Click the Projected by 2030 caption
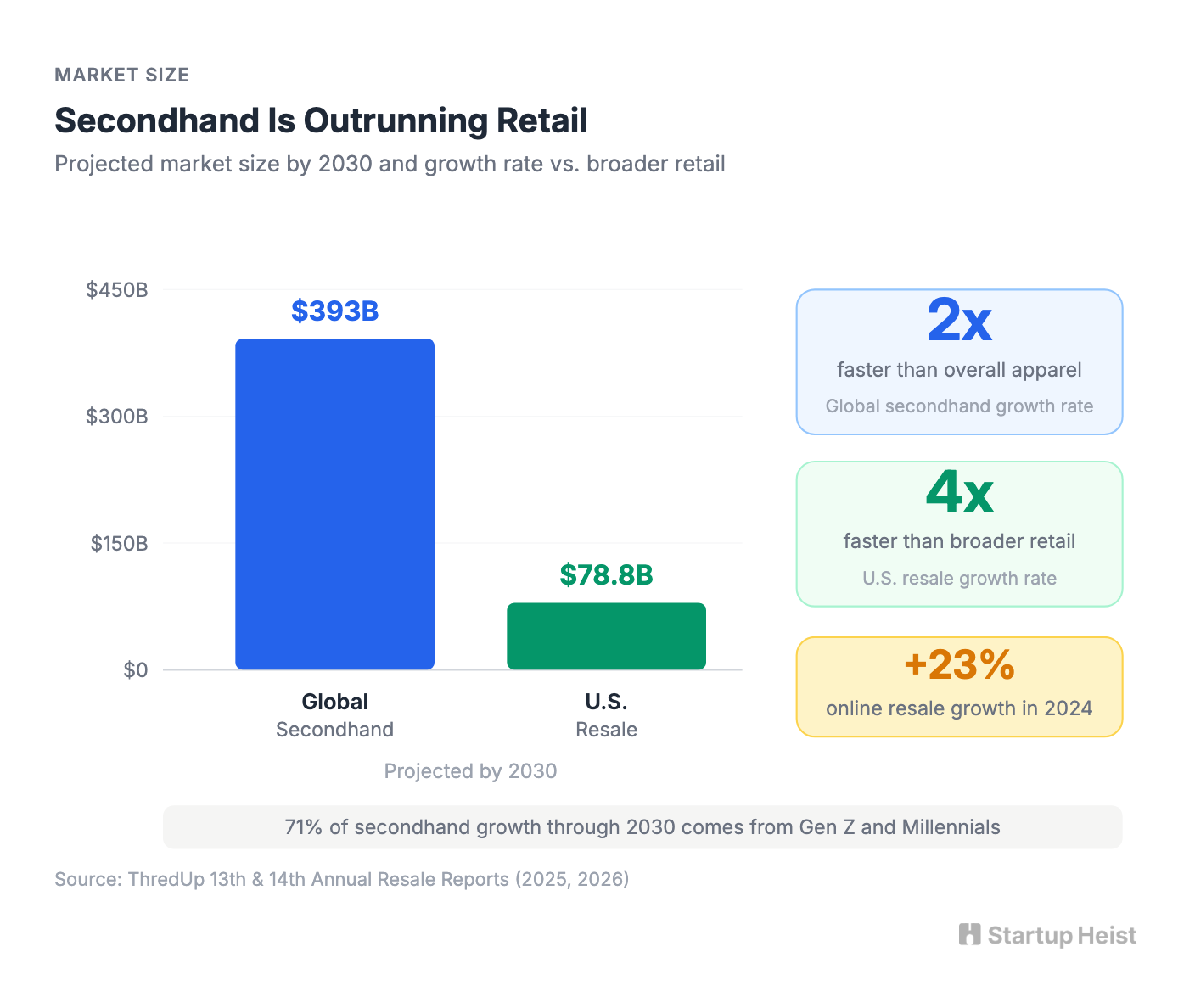The width and height of the screenshot is (1195, 1008). pyautogui.click(x=470, y=771)
